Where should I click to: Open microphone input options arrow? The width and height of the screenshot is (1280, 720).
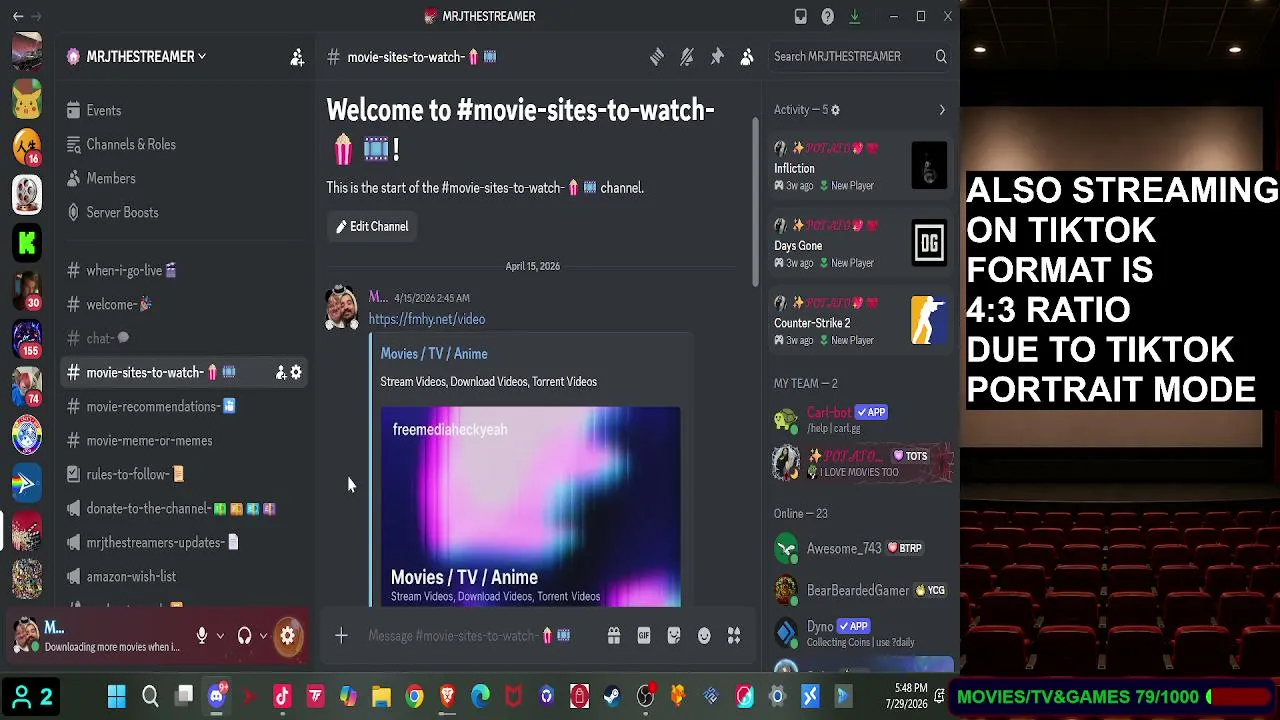pos(220,636)
